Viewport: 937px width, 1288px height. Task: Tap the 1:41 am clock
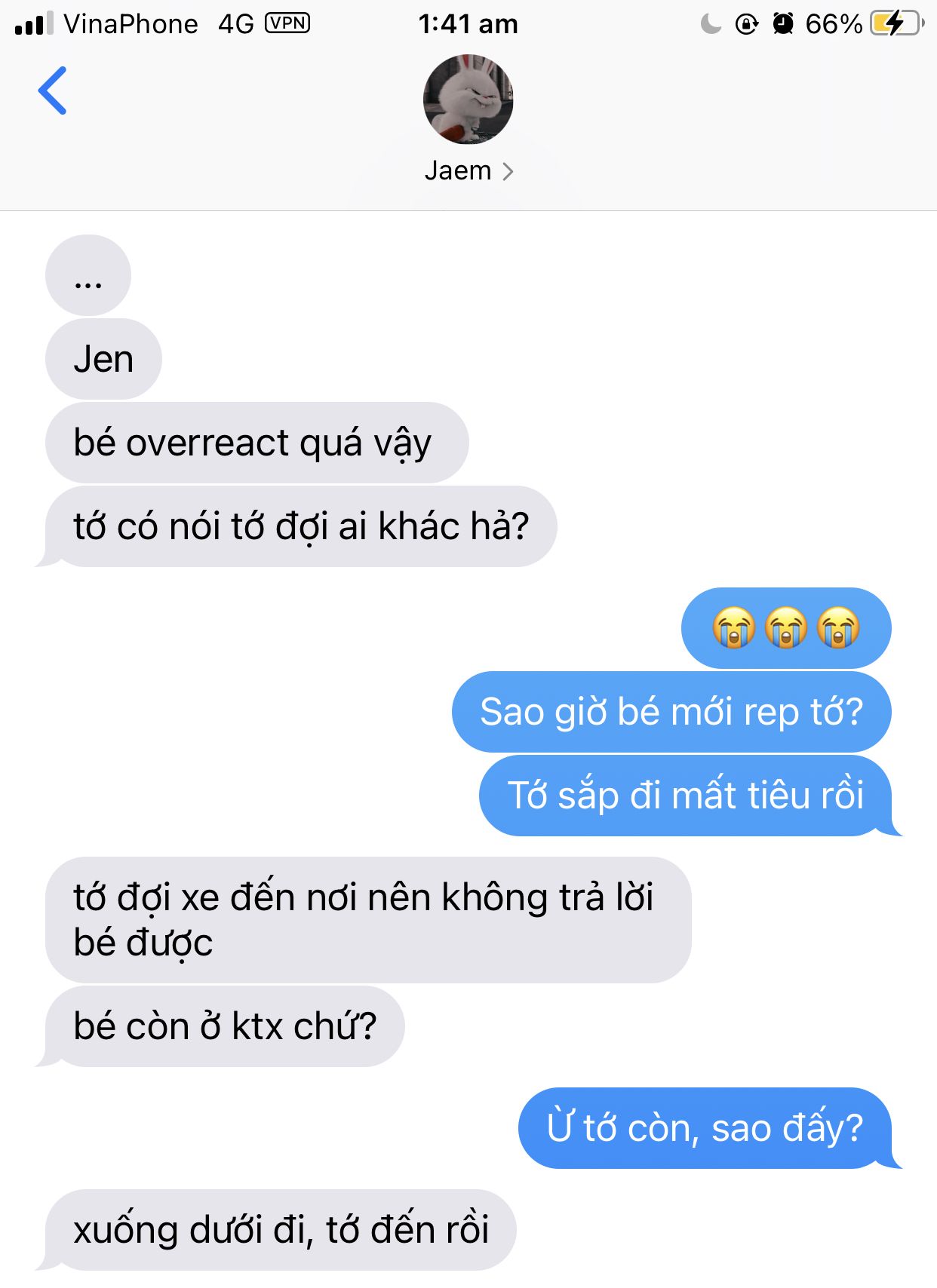(x=468, y=24)
